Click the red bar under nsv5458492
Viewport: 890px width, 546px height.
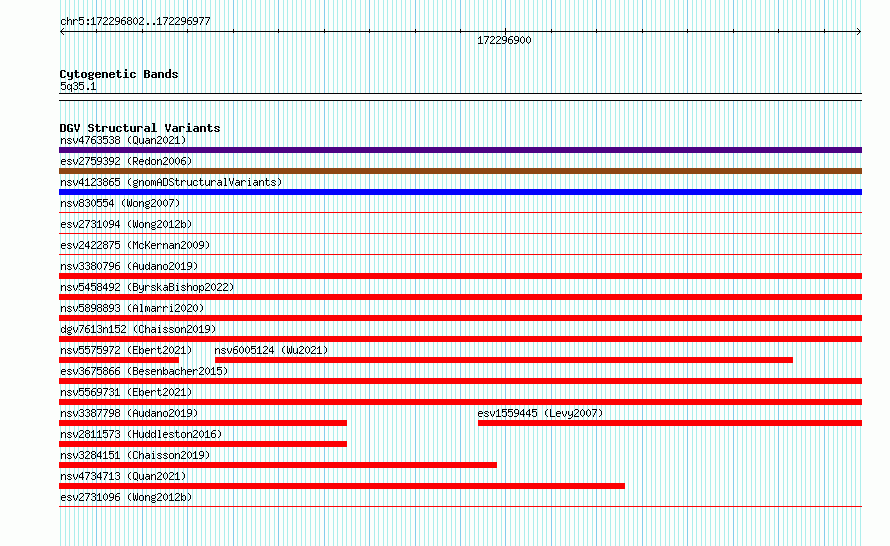460,297
